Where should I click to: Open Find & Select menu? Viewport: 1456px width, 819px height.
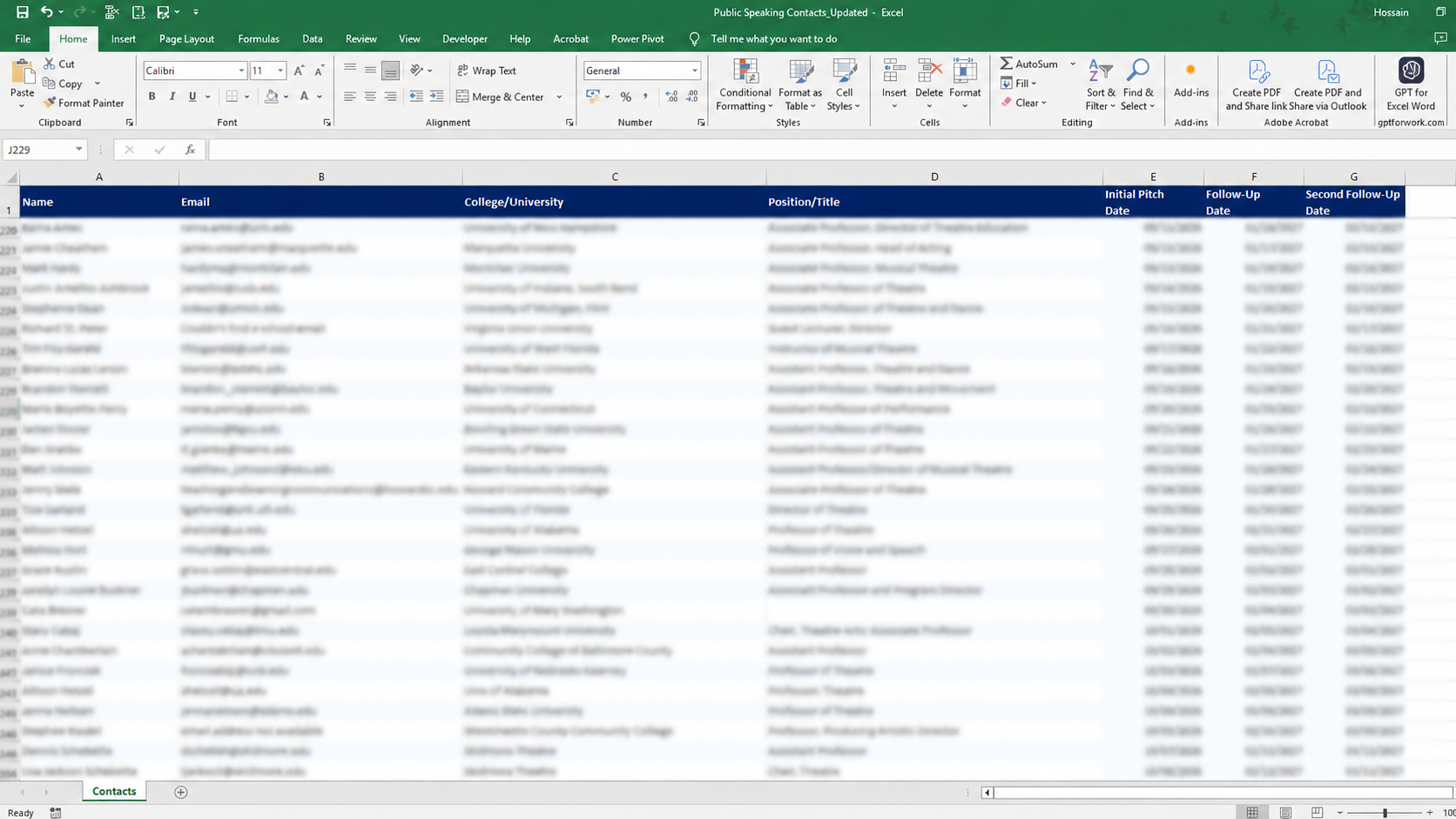(x=1137, y=84)
